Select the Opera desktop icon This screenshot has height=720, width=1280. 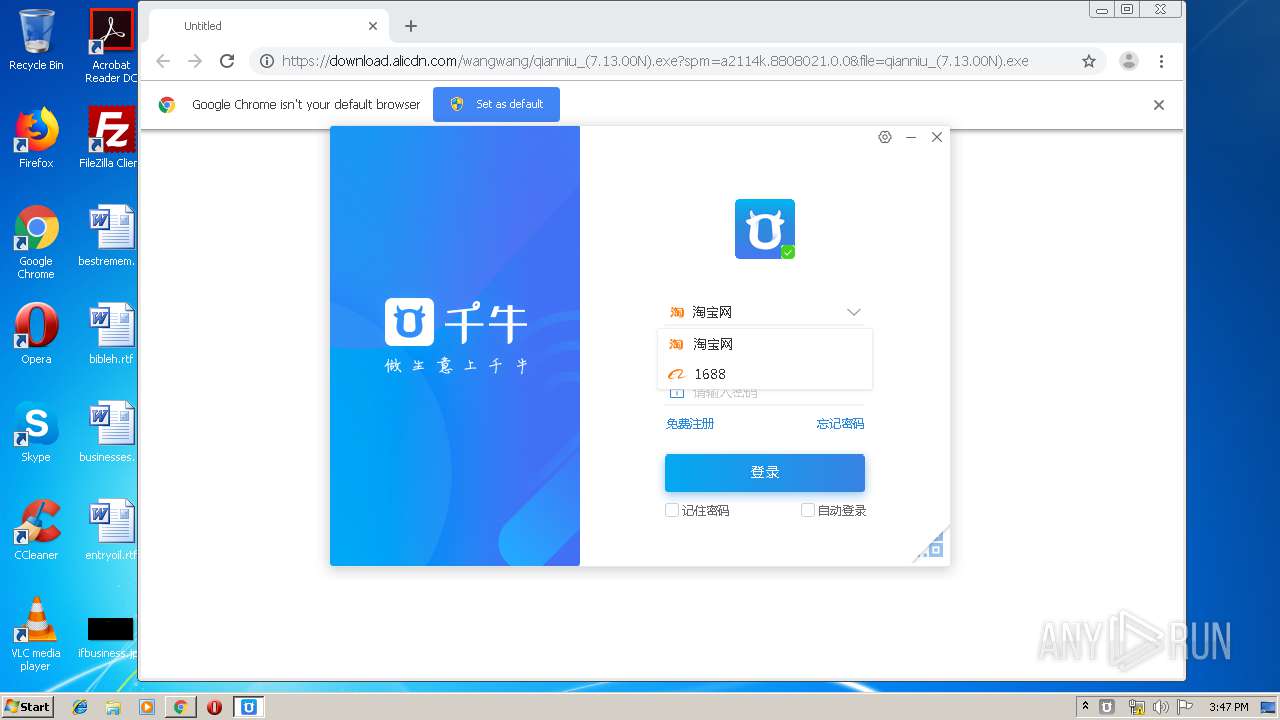coord(36,334)
